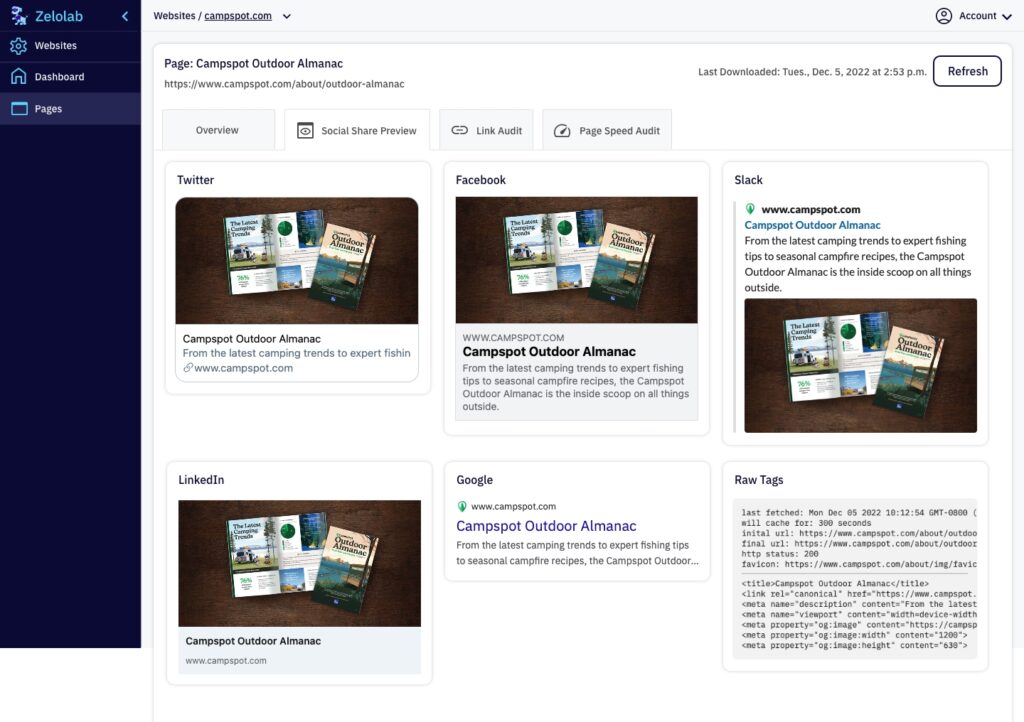Collapse the sidebar with the chevron arrow

click(125, 16)
